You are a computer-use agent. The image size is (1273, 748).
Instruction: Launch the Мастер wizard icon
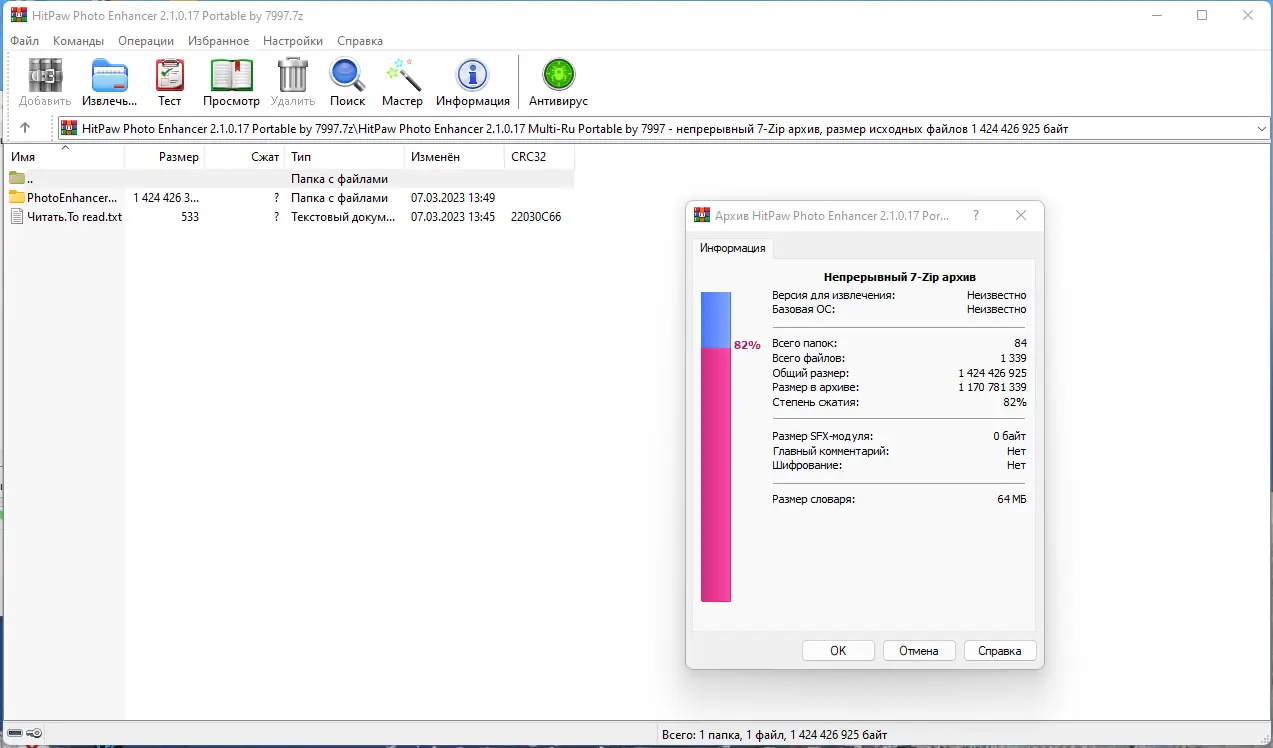click(402, 76)
